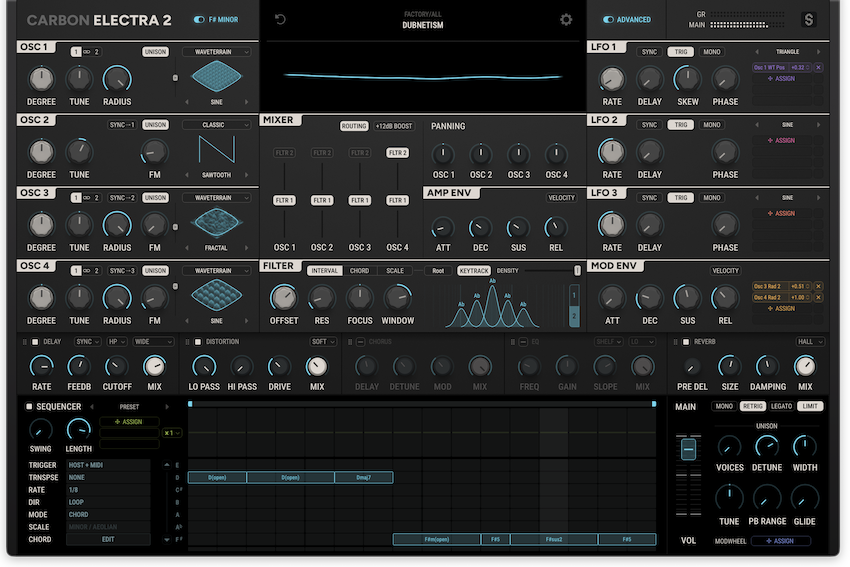Open sequencer x1 multiplier dropdown

[x=172, y=433]
